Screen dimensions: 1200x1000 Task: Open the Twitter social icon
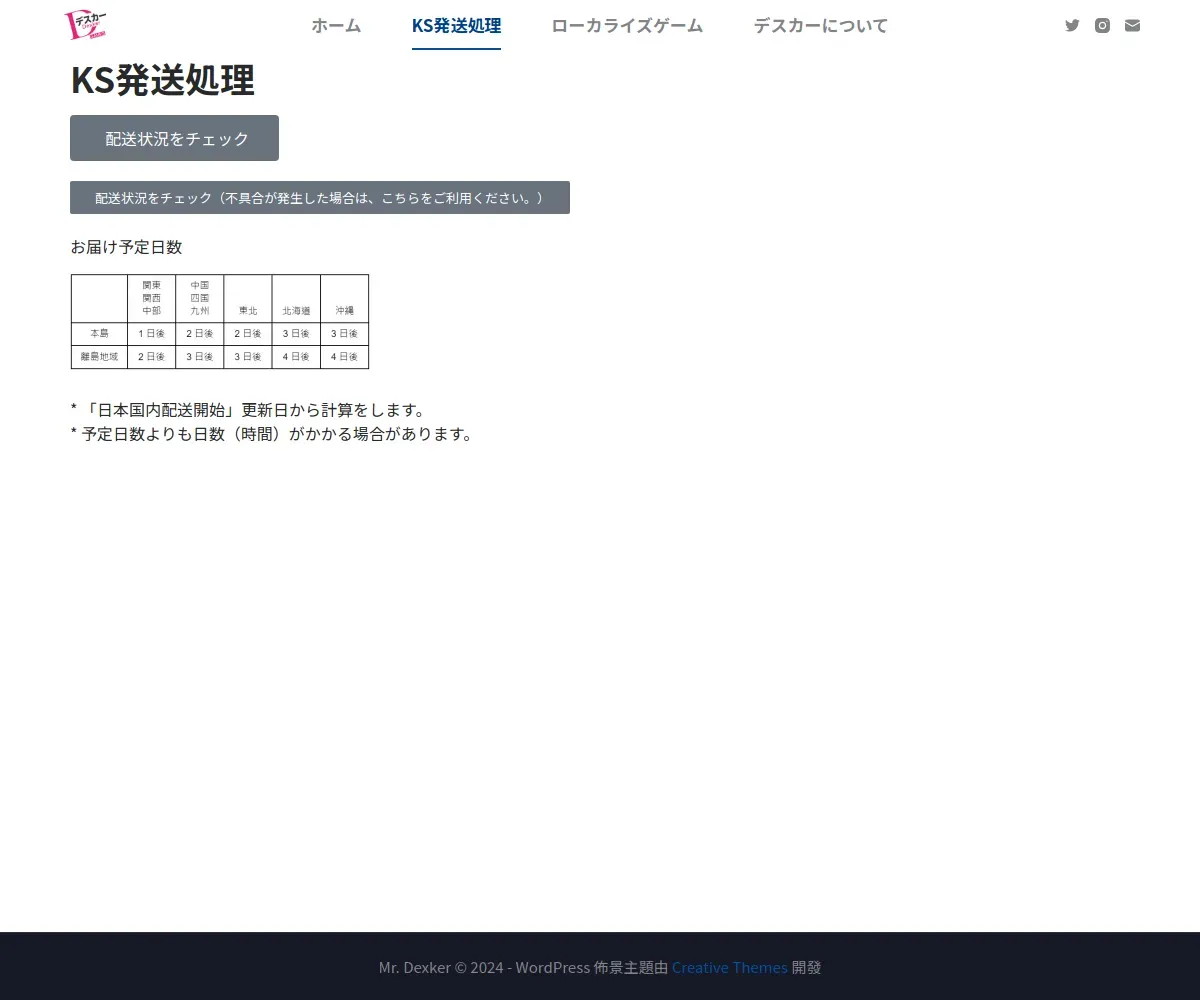(1072, 26)
